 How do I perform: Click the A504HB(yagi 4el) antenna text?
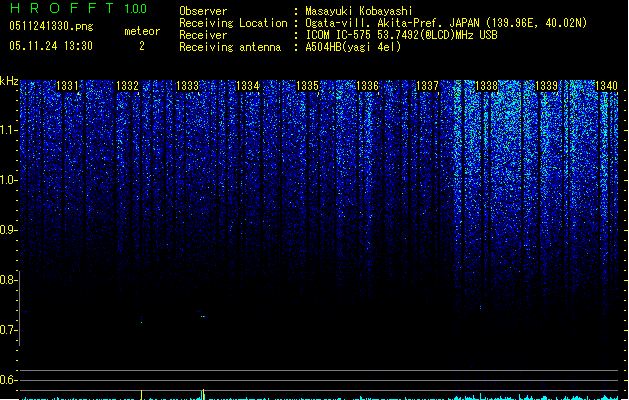[x=353, y=47]
